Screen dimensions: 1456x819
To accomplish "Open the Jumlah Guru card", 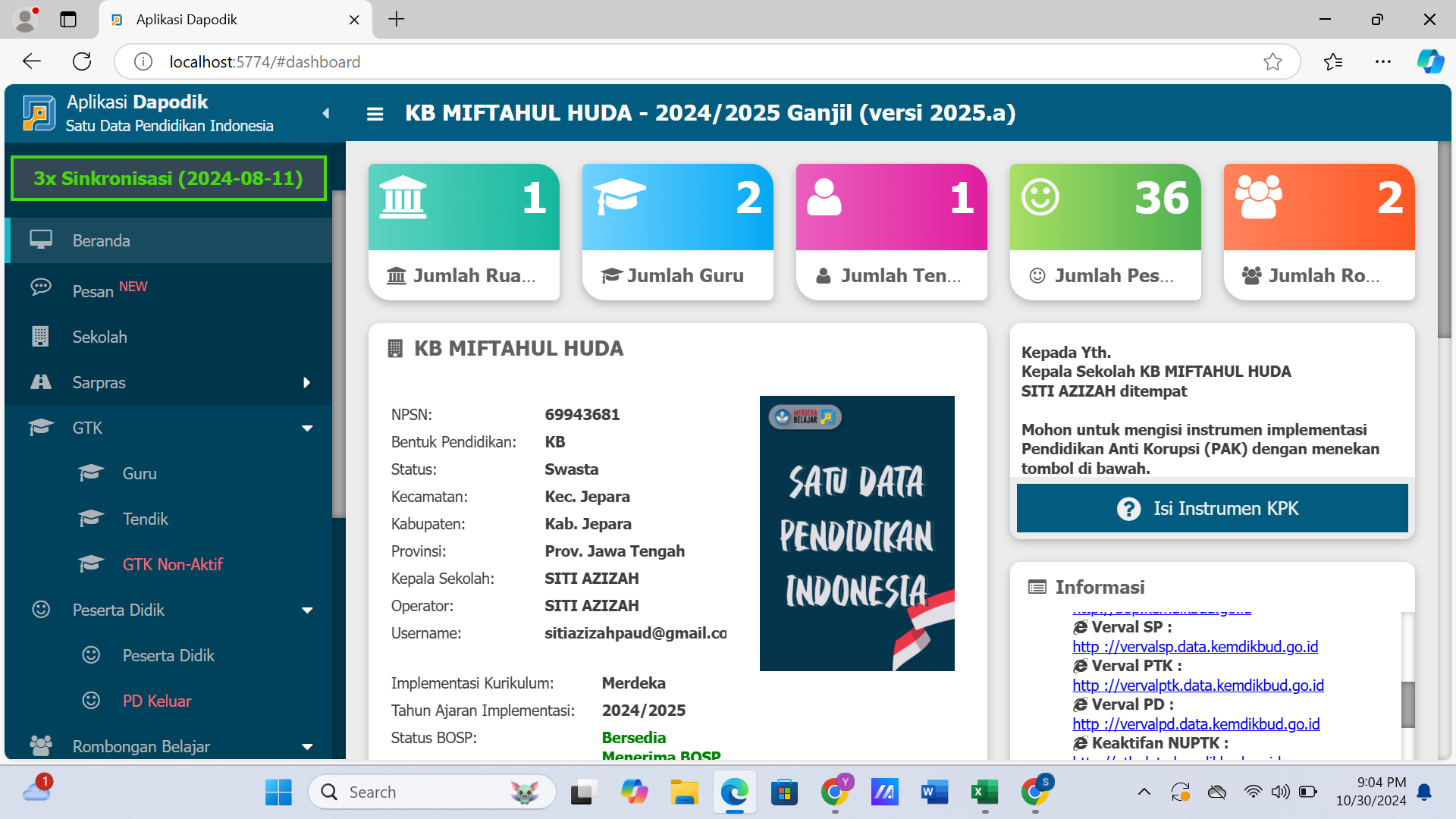I will click(677, 232).
